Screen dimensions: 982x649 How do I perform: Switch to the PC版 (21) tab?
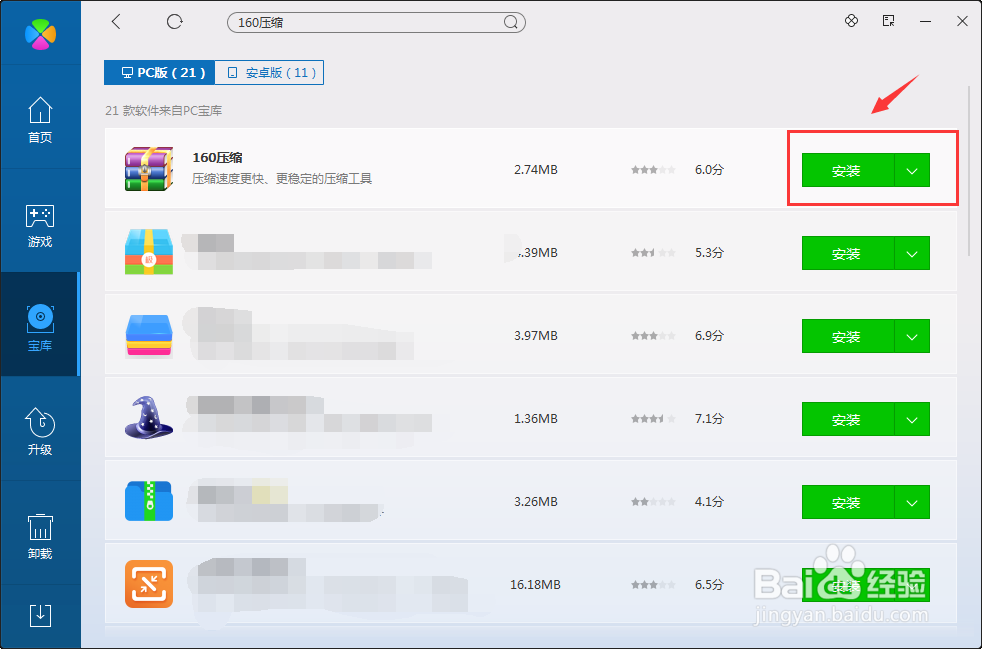160,73
